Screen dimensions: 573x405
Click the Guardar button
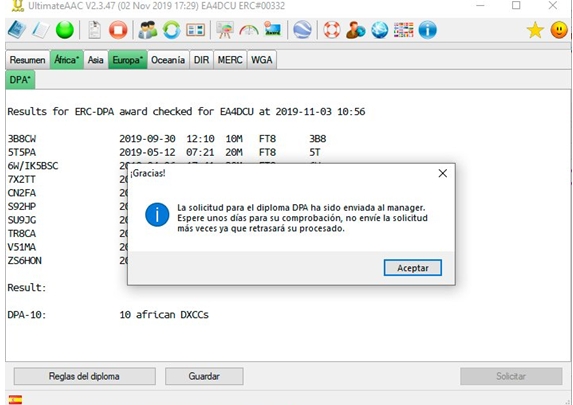click(x=204, y=376)
